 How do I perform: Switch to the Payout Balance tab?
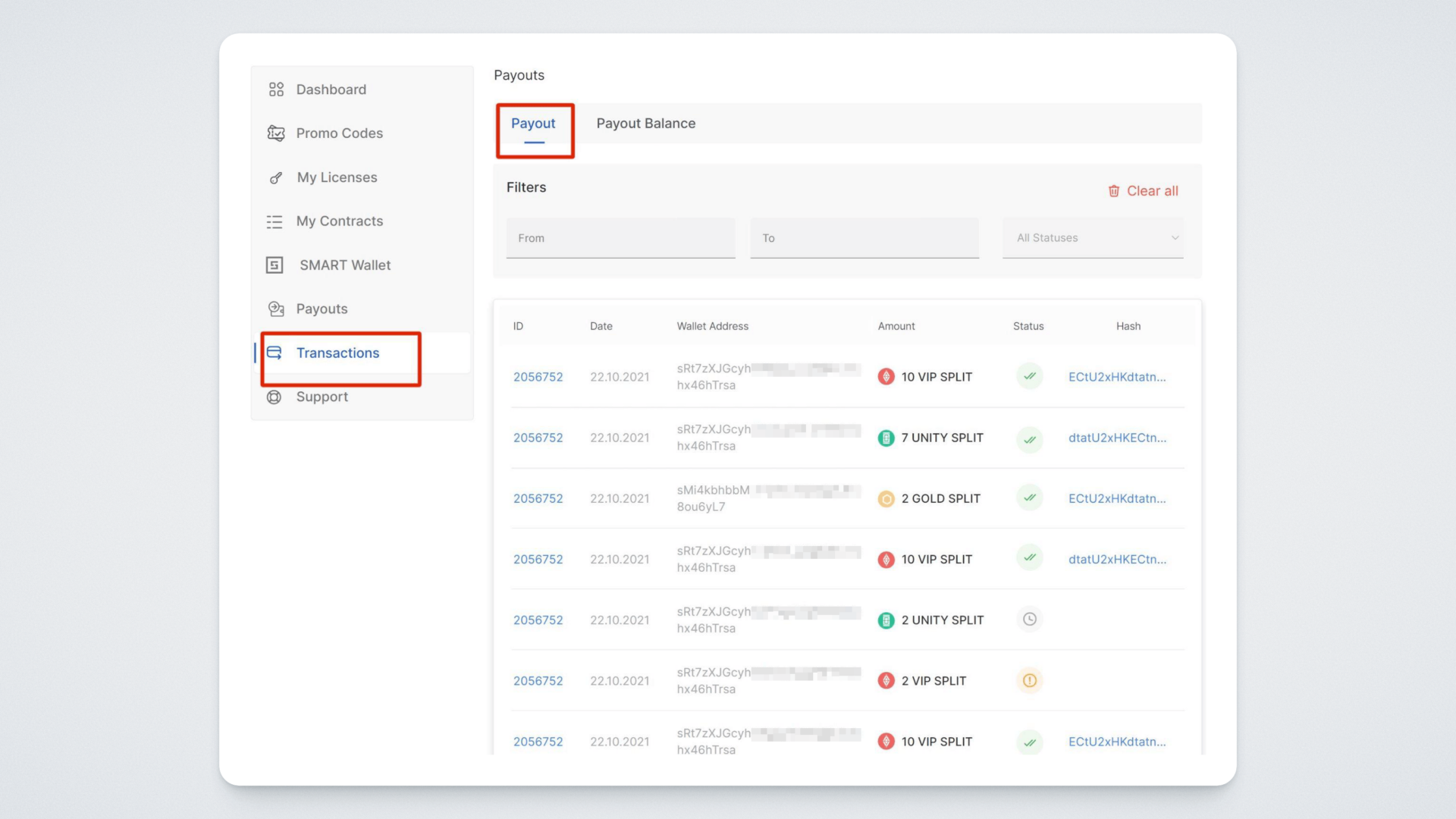645,124
